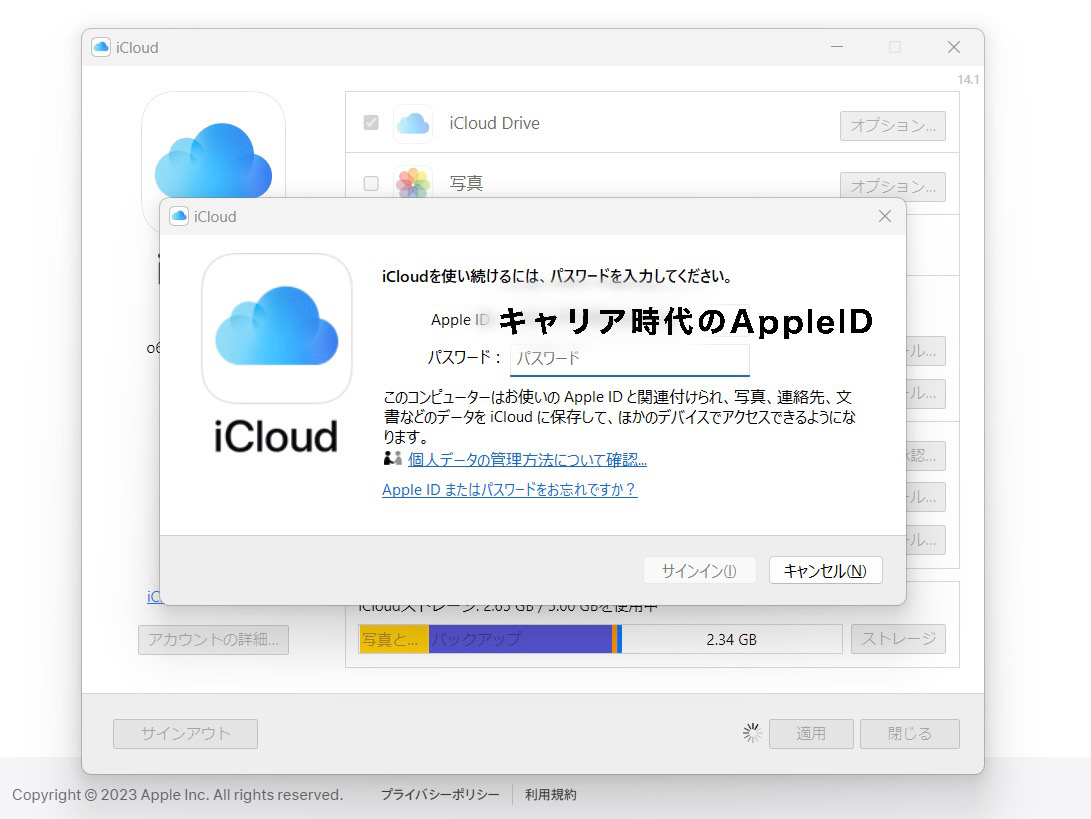1091x819 pixels.
Task: Toggle the 写真 checkbox
Action: coord(371,183)
